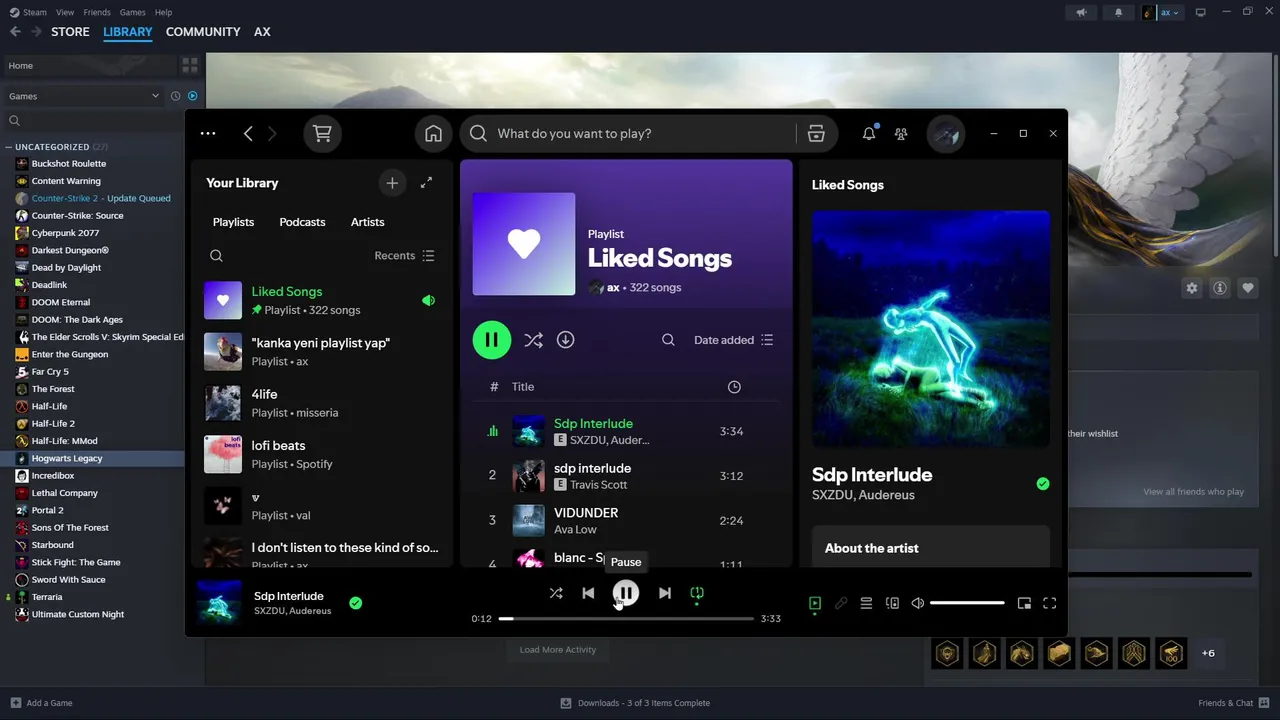Seek on the song progress bar

pos(626,619)
